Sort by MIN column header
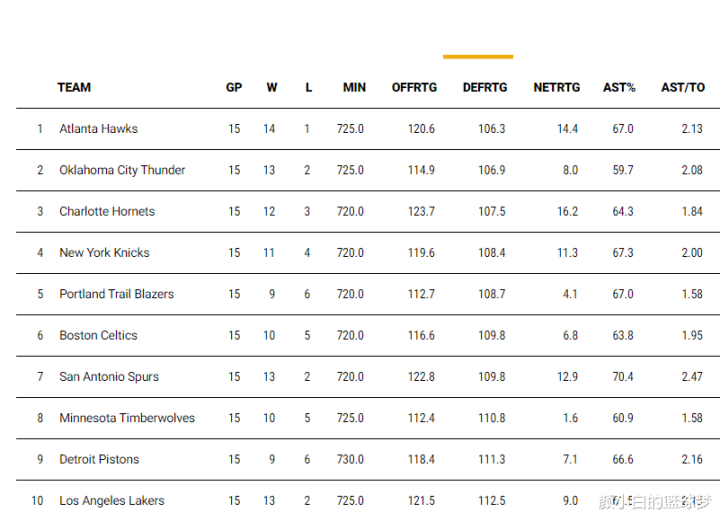The width and height of the screenshot is (720, 521). point(354,88)
